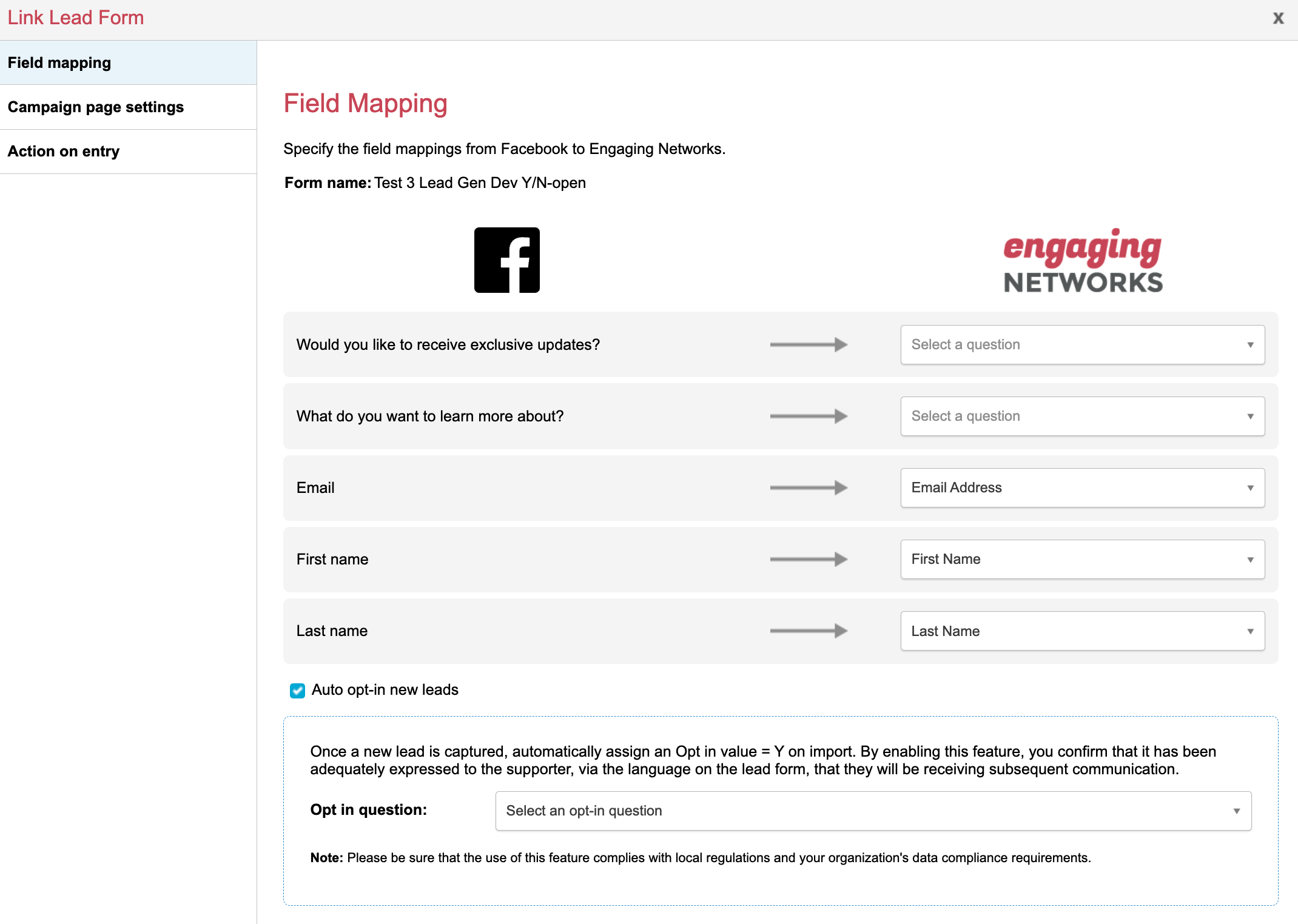Click the arrow next to Email row
This screenshot has width=1298, height=924.
[809, 487]
